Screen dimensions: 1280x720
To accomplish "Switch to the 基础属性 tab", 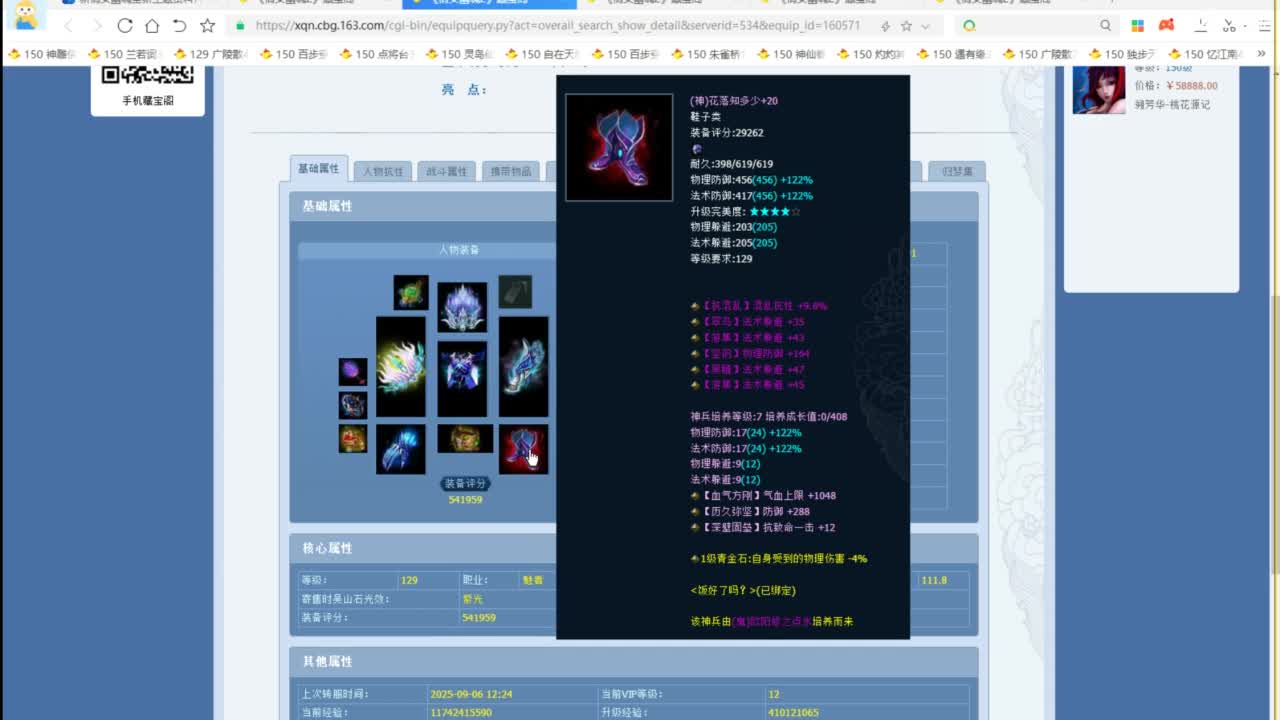I will point(319,169).
